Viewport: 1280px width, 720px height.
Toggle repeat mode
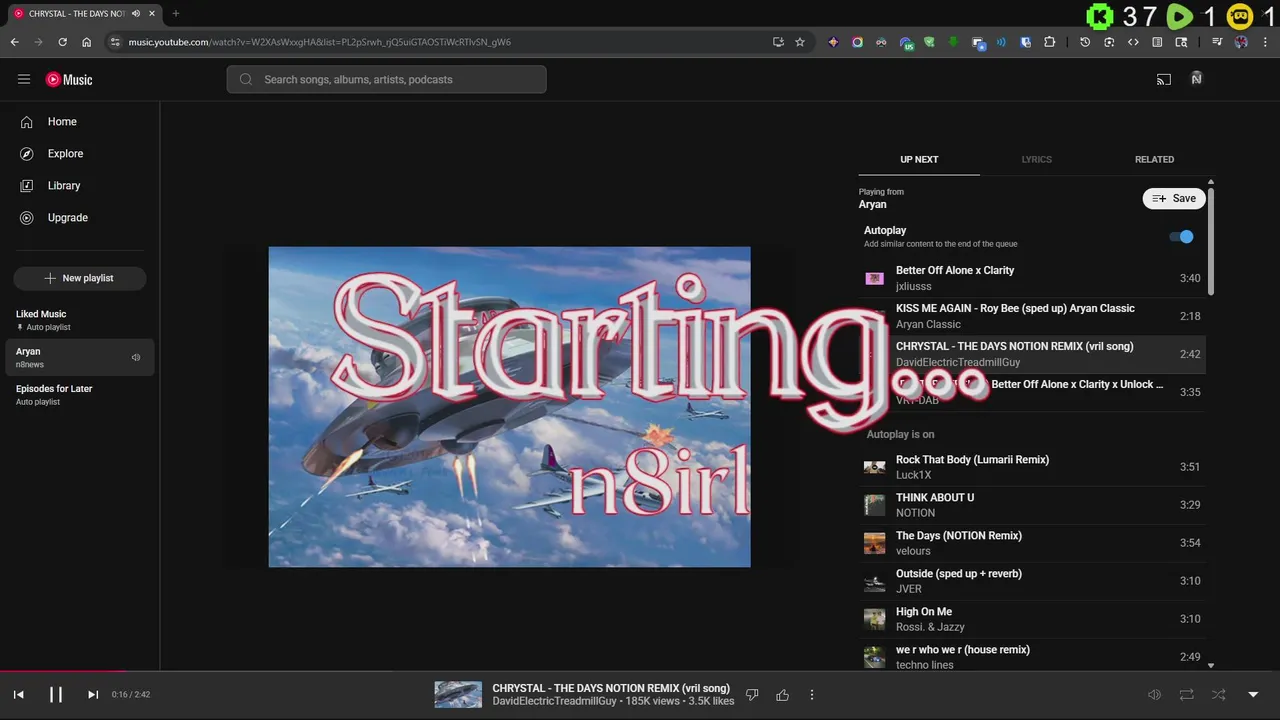click(x=1186, y=694)
